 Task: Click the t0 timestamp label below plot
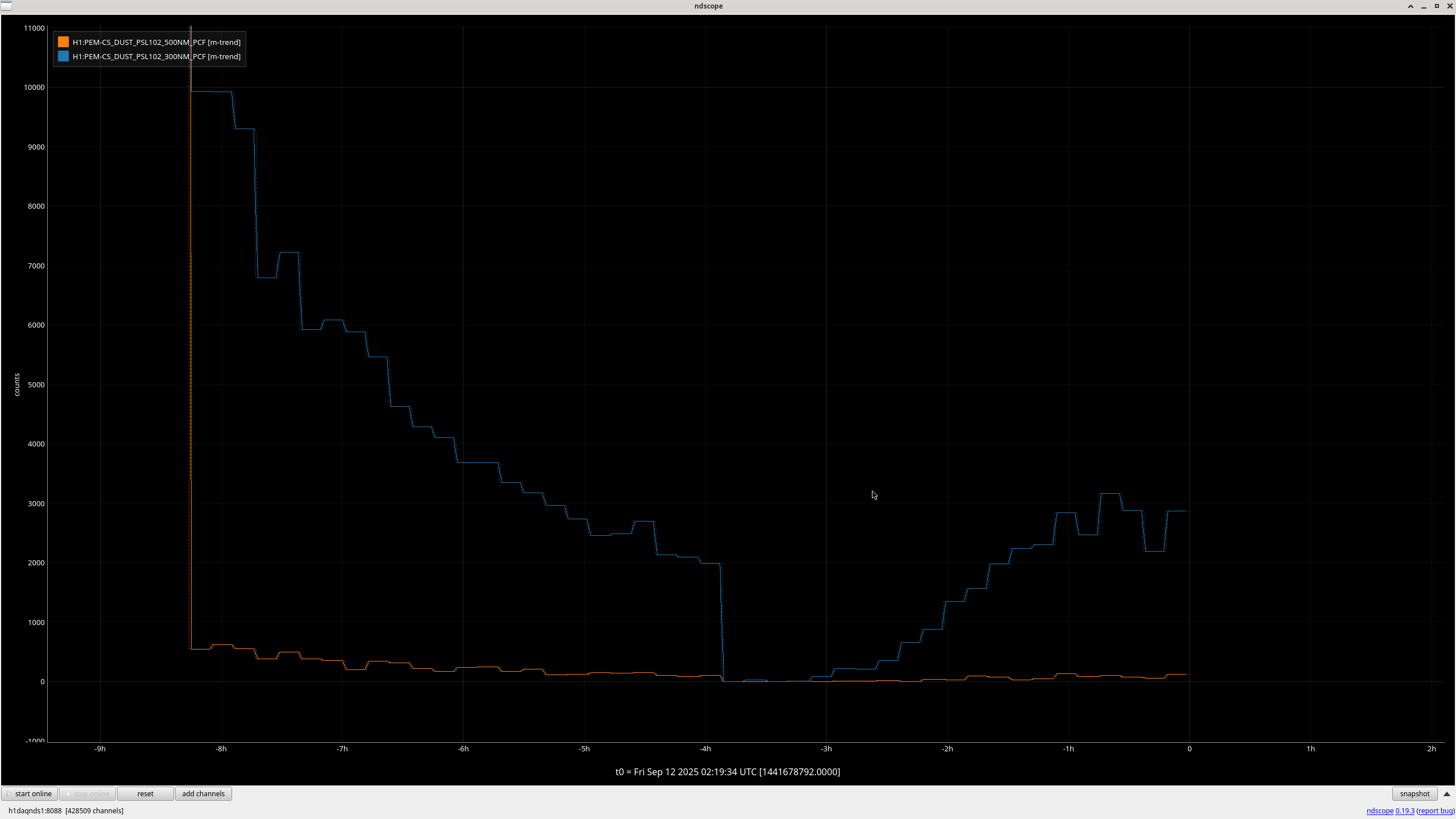click(x=727, y=772)
